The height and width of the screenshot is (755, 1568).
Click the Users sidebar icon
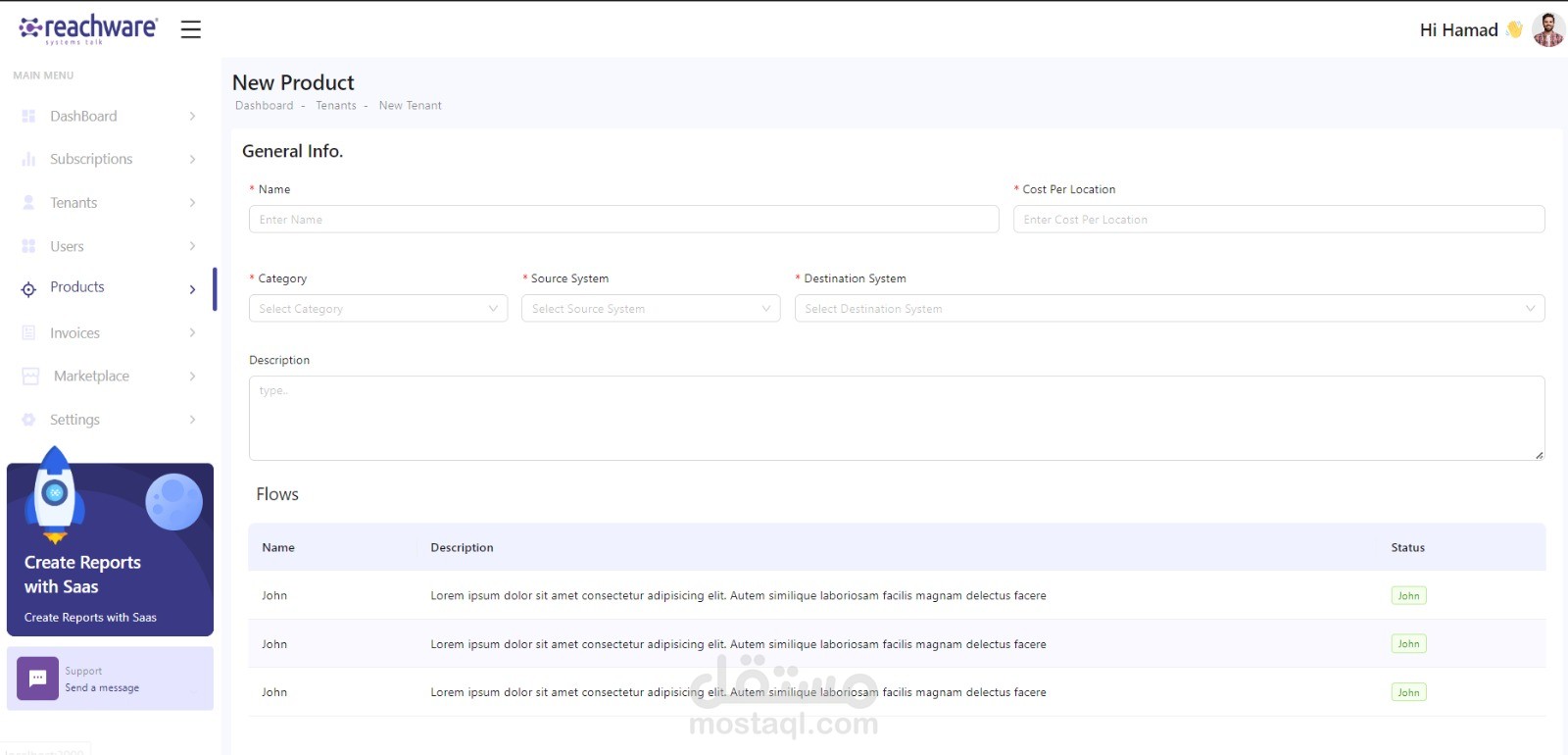point(28,246)
